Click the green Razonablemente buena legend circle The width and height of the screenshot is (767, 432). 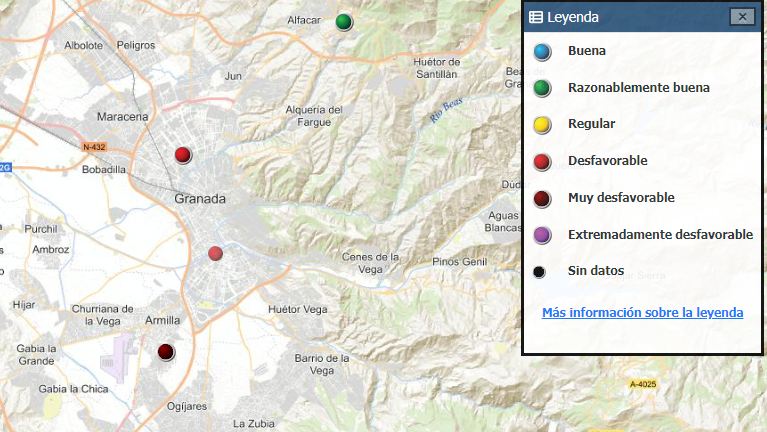pos(541,89)
